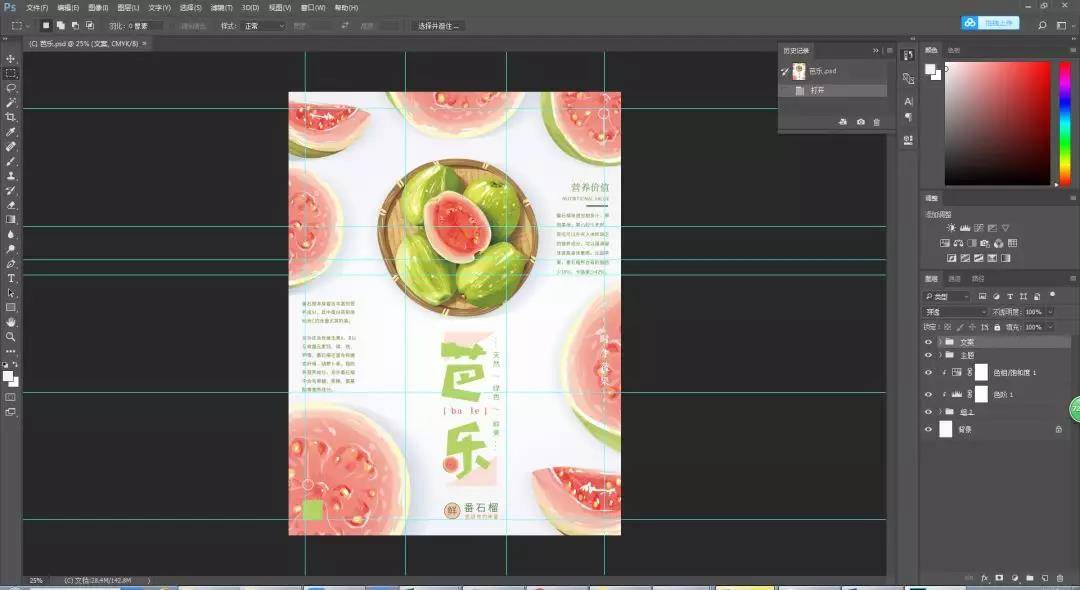The width and height of the screenshot is (1080, 590).
Task: Click the cloud upload button in options bar
Action: [x=990, y=23]
